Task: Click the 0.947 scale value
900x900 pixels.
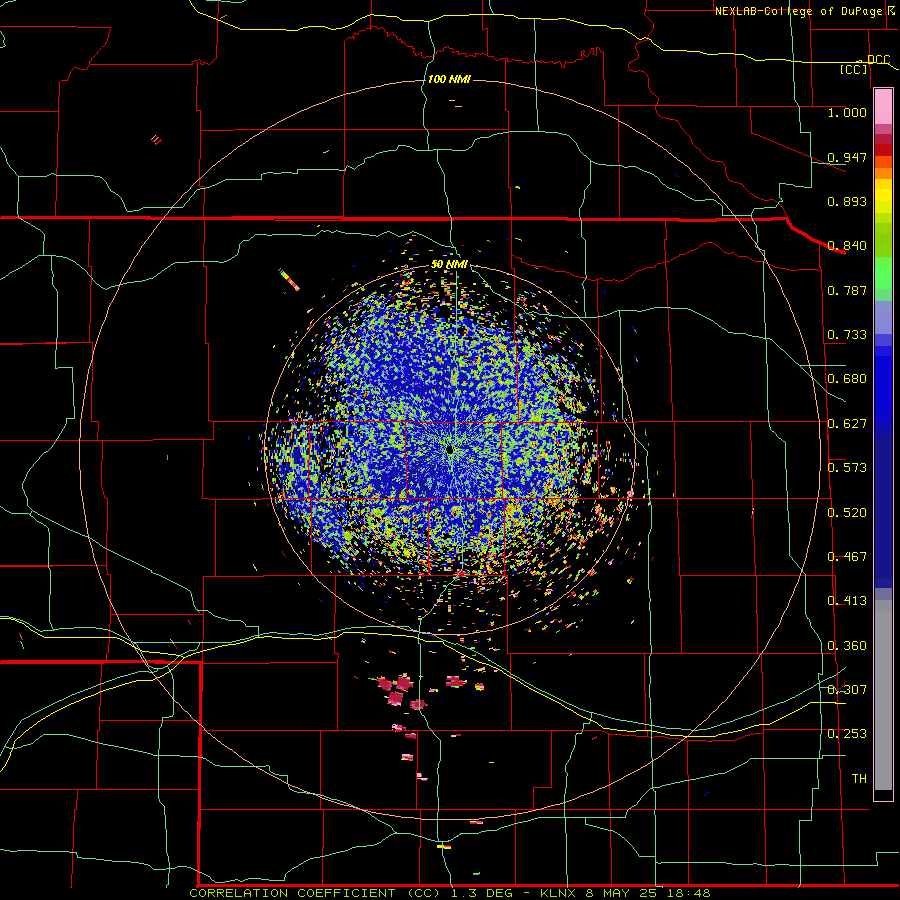Action: pyautogui.click(x=847, y=157)
